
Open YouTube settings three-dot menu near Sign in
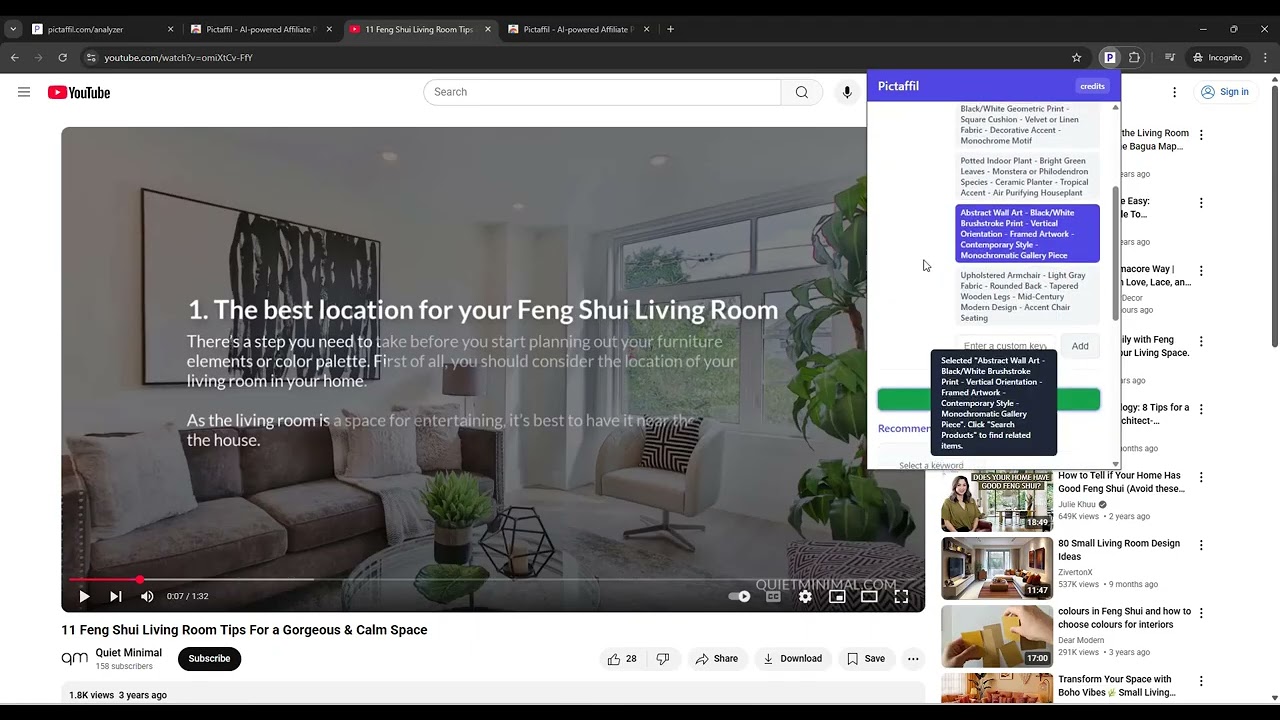[x=1174, y=92]
